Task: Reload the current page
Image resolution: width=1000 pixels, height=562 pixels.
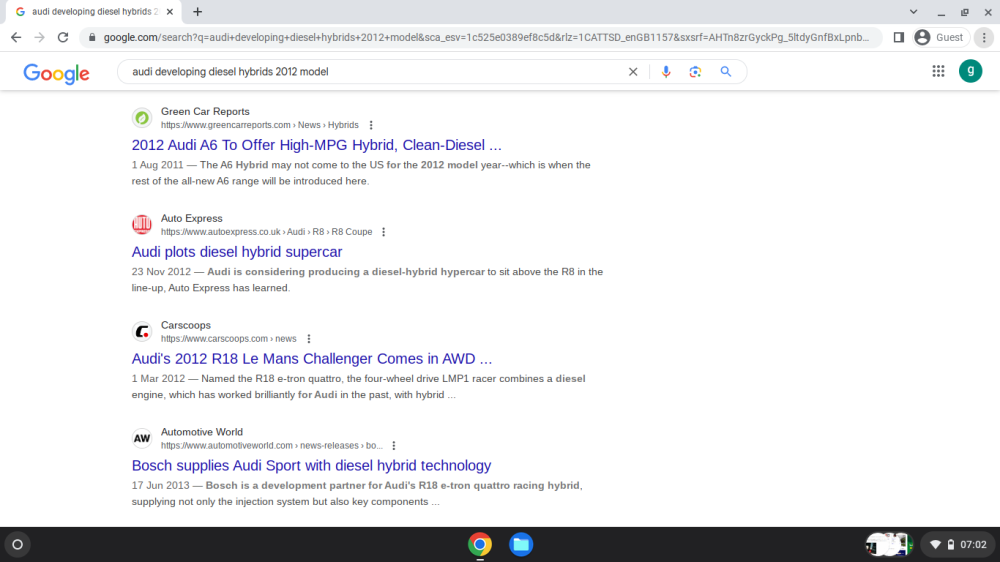Action: pyautogui.click(x=63, y=38)
